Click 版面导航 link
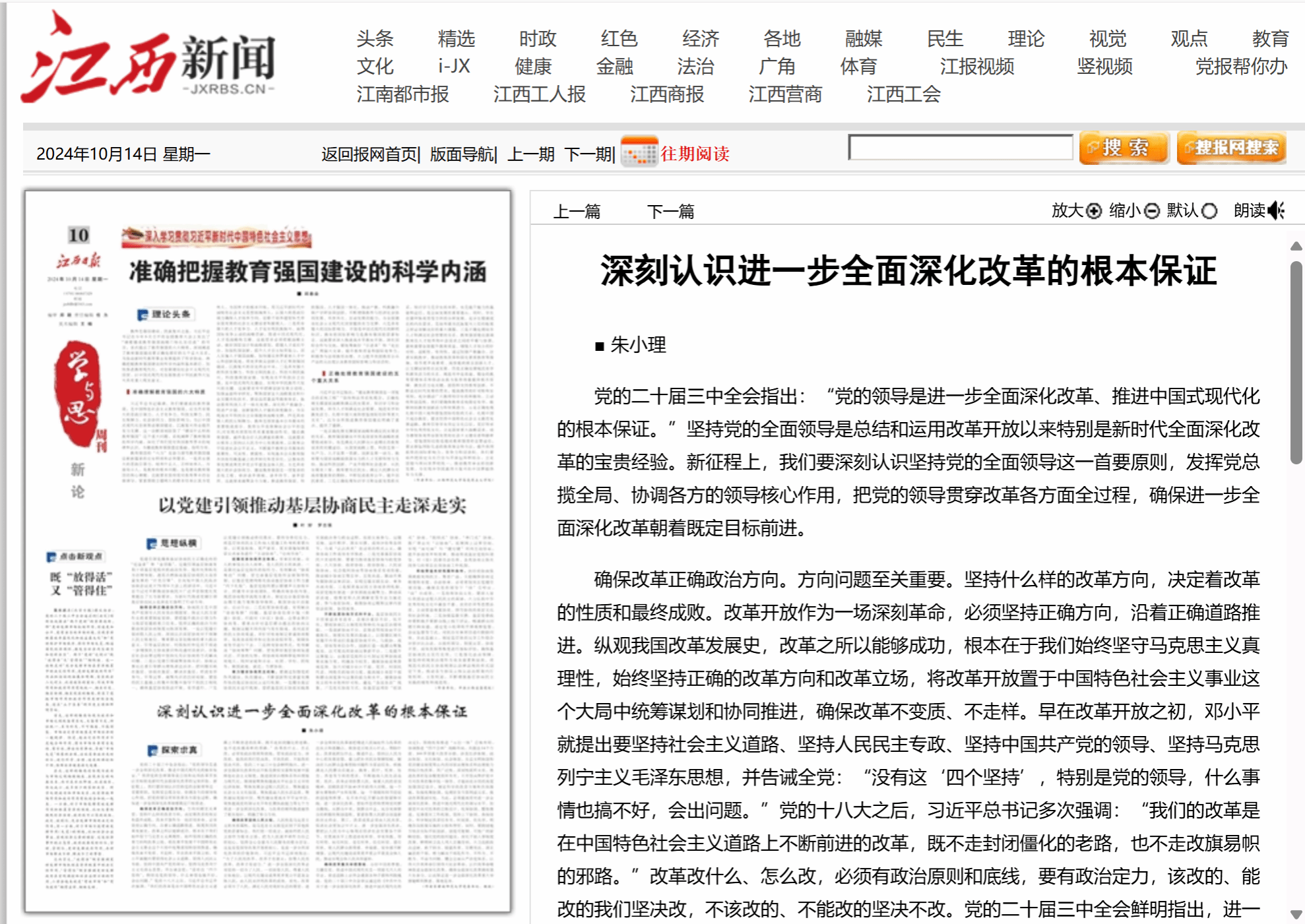 coord(462,154)
